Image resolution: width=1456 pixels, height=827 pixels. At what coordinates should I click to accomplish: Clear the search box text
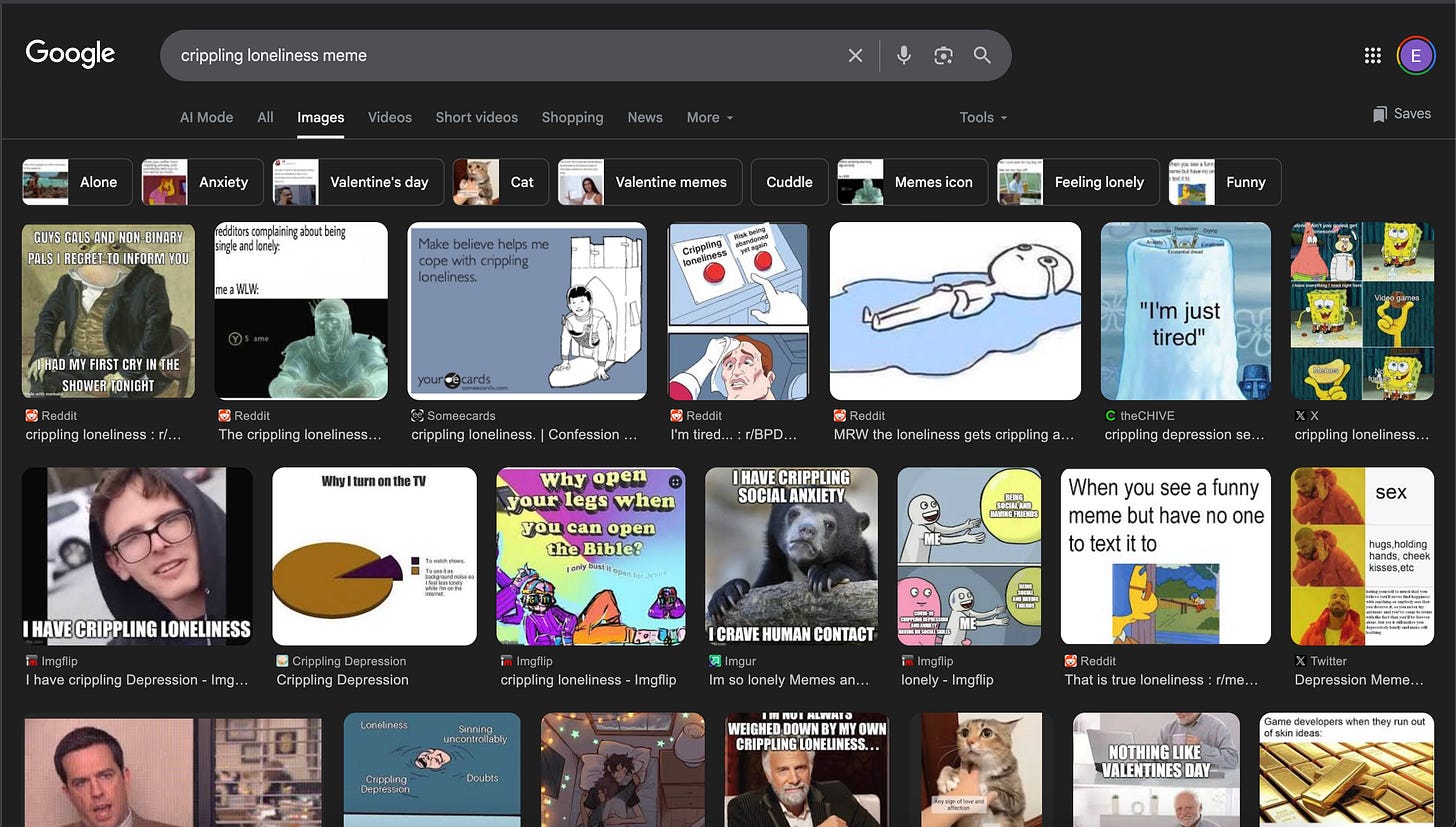click(x=855, y=56)
